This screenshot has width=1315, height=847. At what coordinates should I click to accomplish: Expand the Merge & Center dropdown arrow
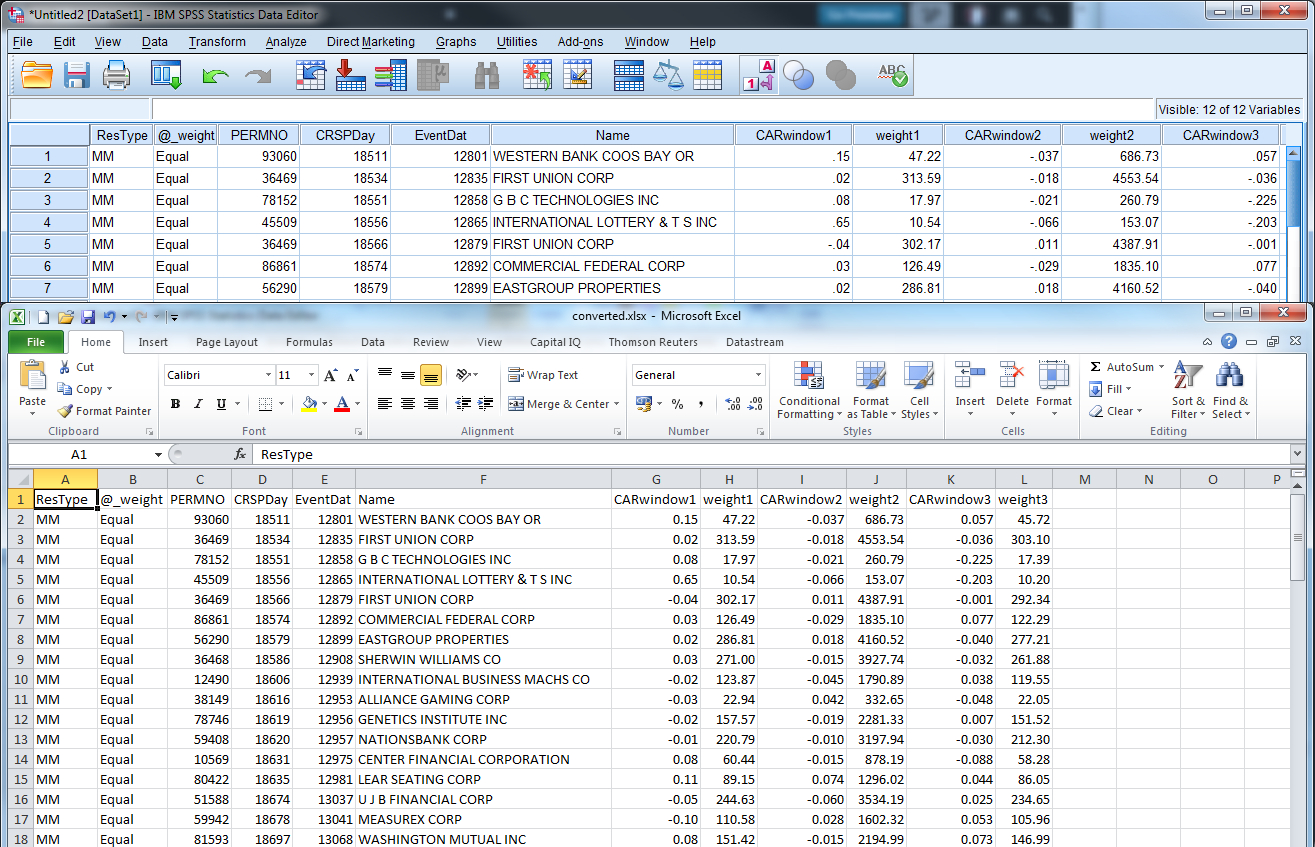point(619,404)
